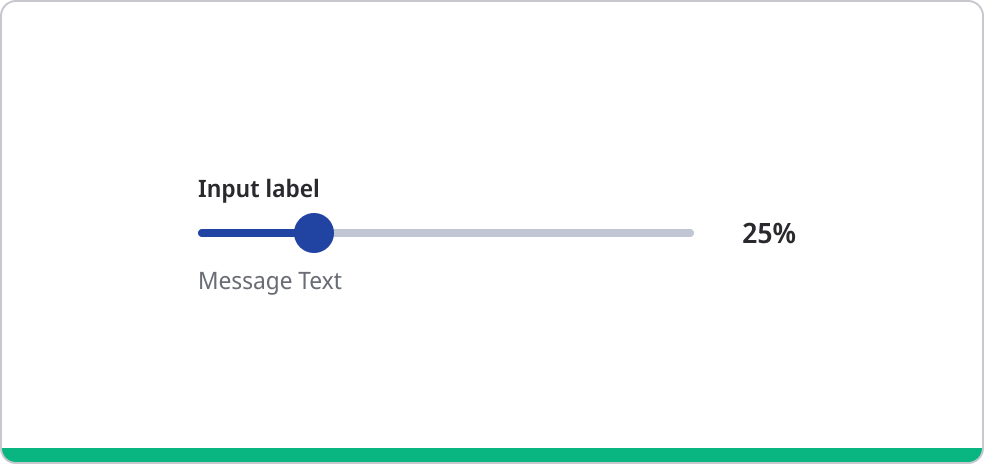Click the blue slider thumb handle
The height and width of the screenshot is (464, 984).
pos(314,233)
